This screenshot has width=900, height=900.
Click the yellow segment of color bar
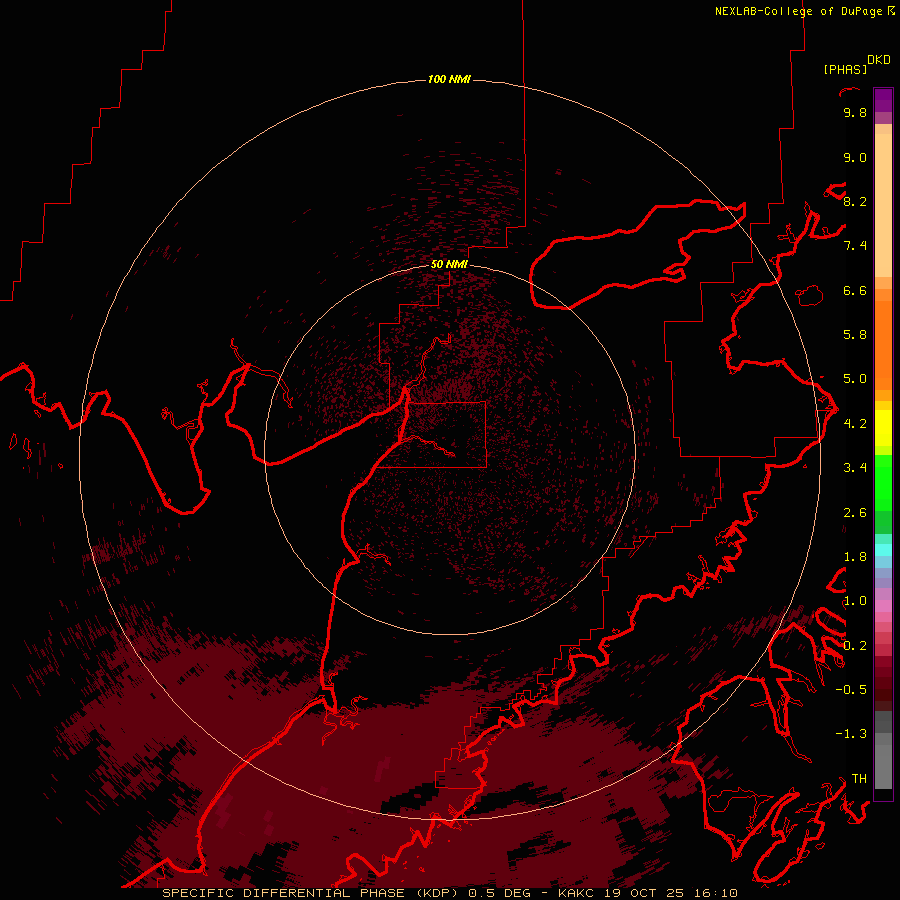[883, 428]
